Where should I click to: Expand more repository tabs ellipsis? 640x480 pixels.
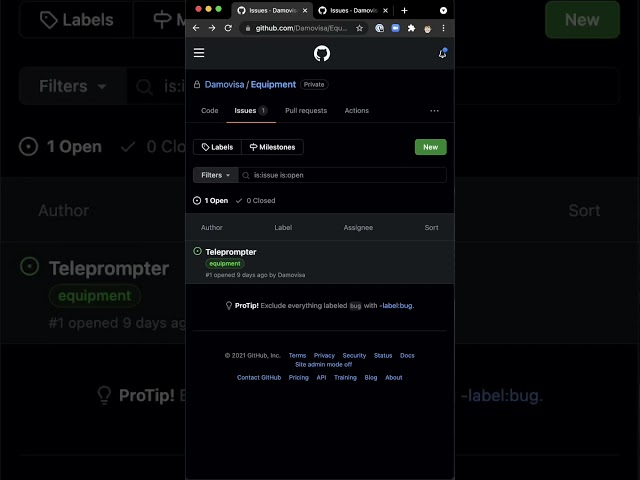click(x=434, y=111)
